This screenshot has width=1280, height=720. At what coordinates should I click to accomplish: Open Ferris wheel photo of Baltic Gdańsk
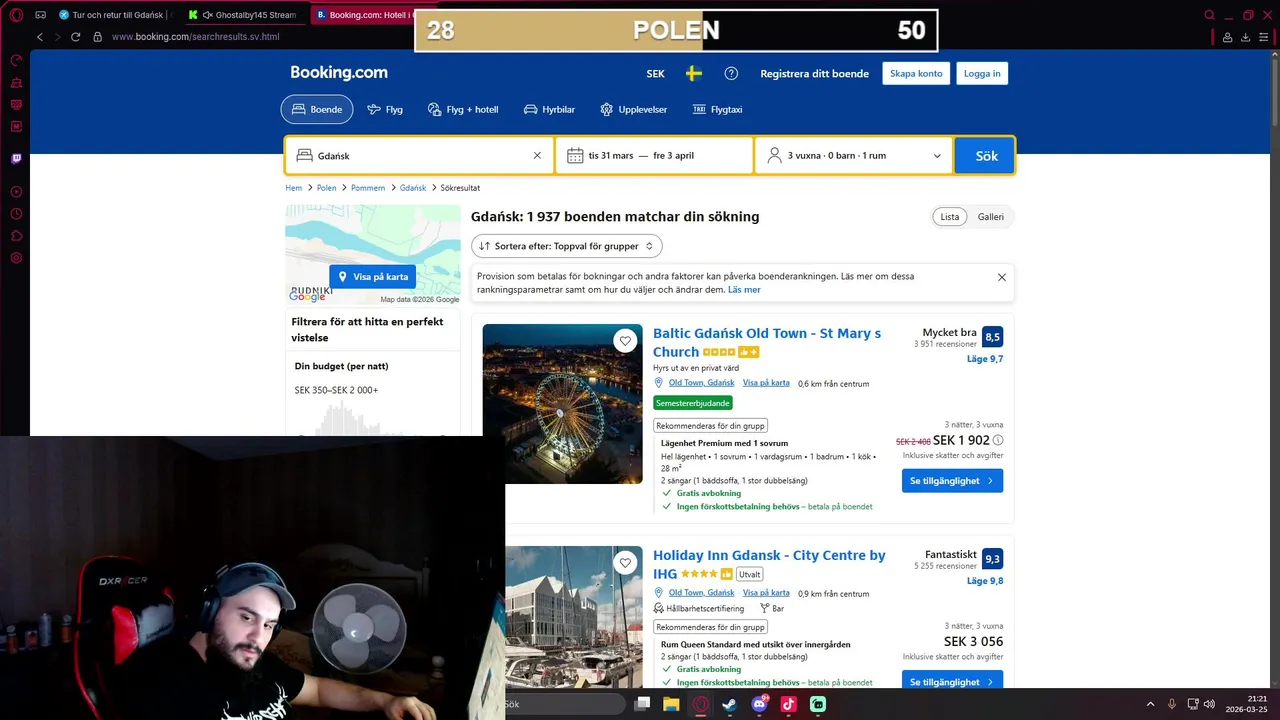click(562, 404)
